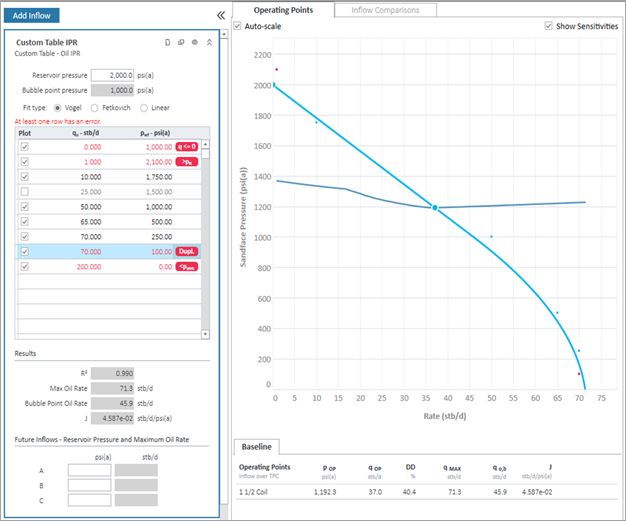Click the DD value 40.4

[409, 492]
